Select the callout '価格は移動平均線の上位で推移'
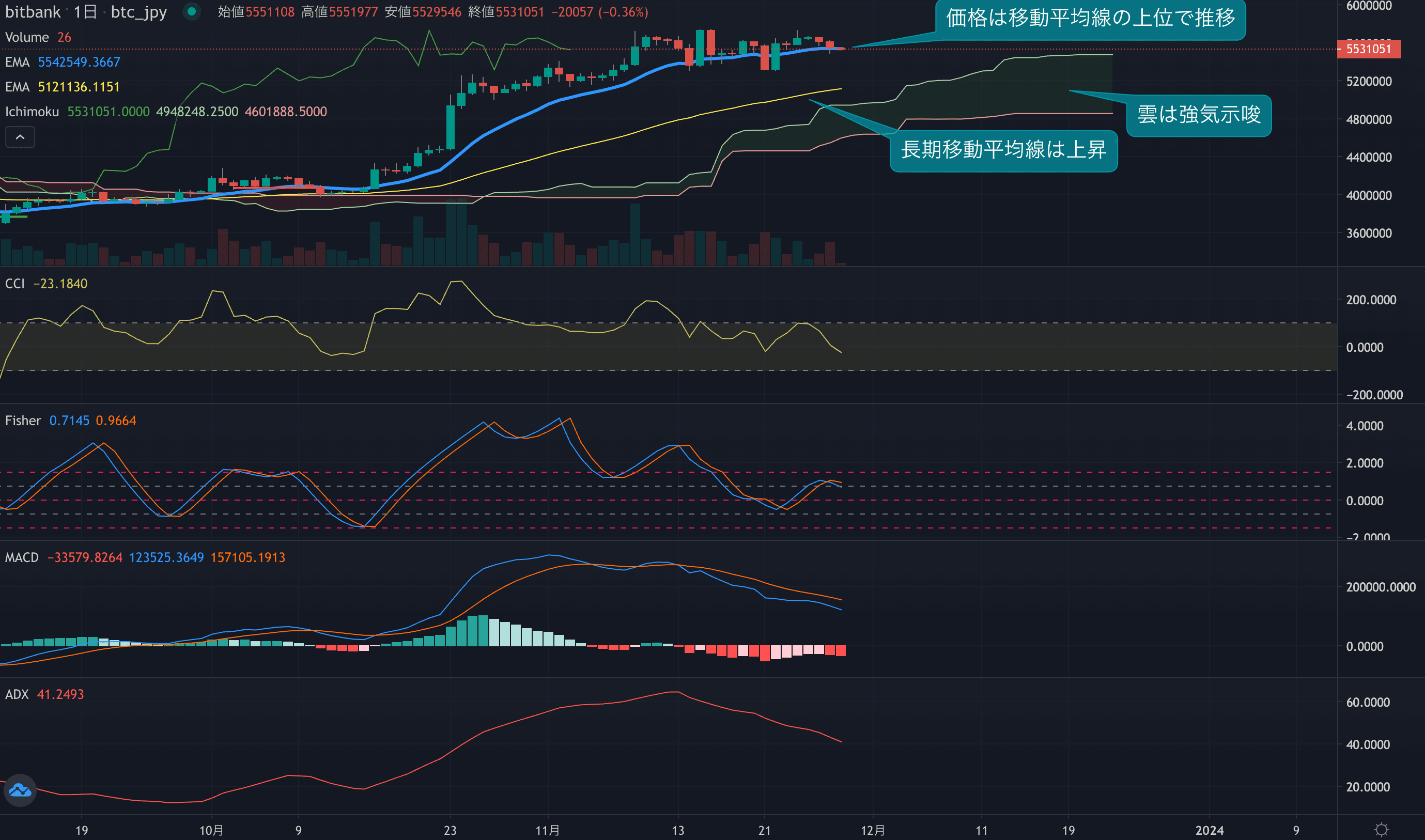Viewport: 1425px width, 840px height. (x=1090, y=18)
